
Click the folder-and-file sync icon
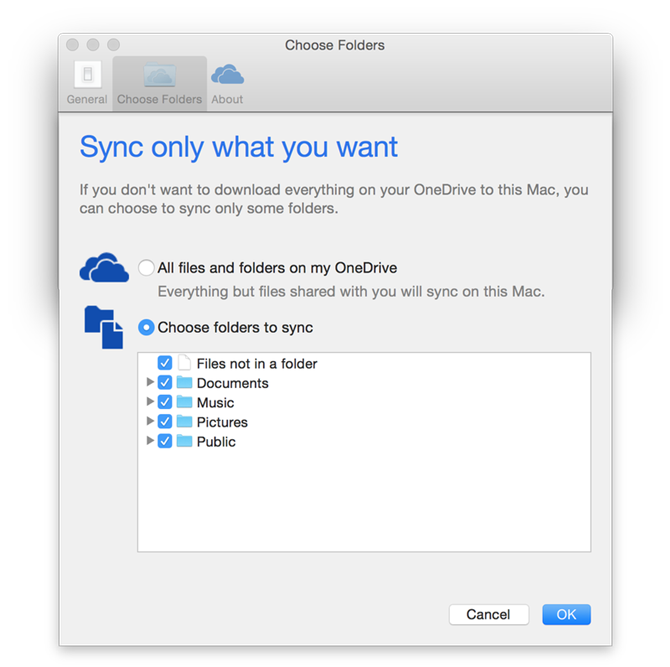[104, 327]
